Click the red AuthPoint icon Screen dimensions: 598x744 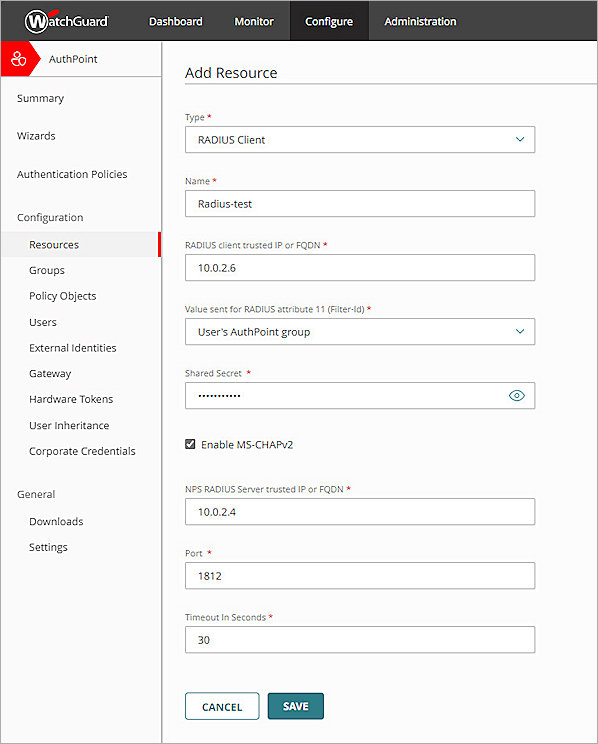click(x=19, y=59)
